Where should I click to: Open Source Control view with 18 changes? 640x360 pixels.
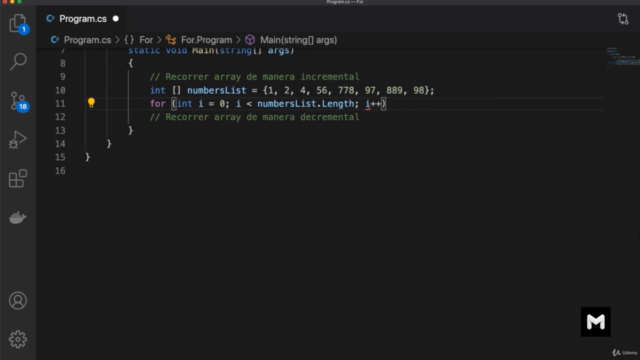[x=18, y=101]
